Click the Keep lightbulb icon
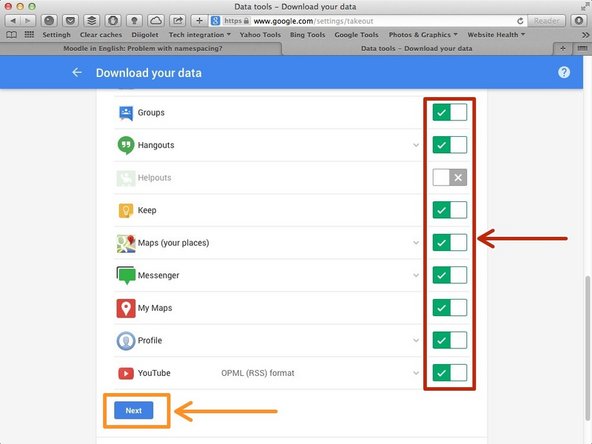This screenshot has height=444, width=592. (x=126, y=210)
